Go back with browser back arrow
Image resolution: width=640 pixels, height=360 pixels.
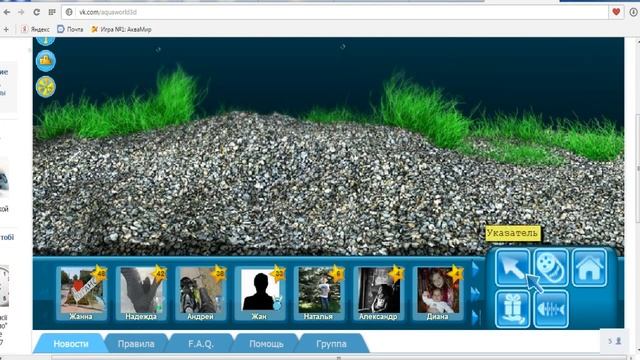click(7, 12)
